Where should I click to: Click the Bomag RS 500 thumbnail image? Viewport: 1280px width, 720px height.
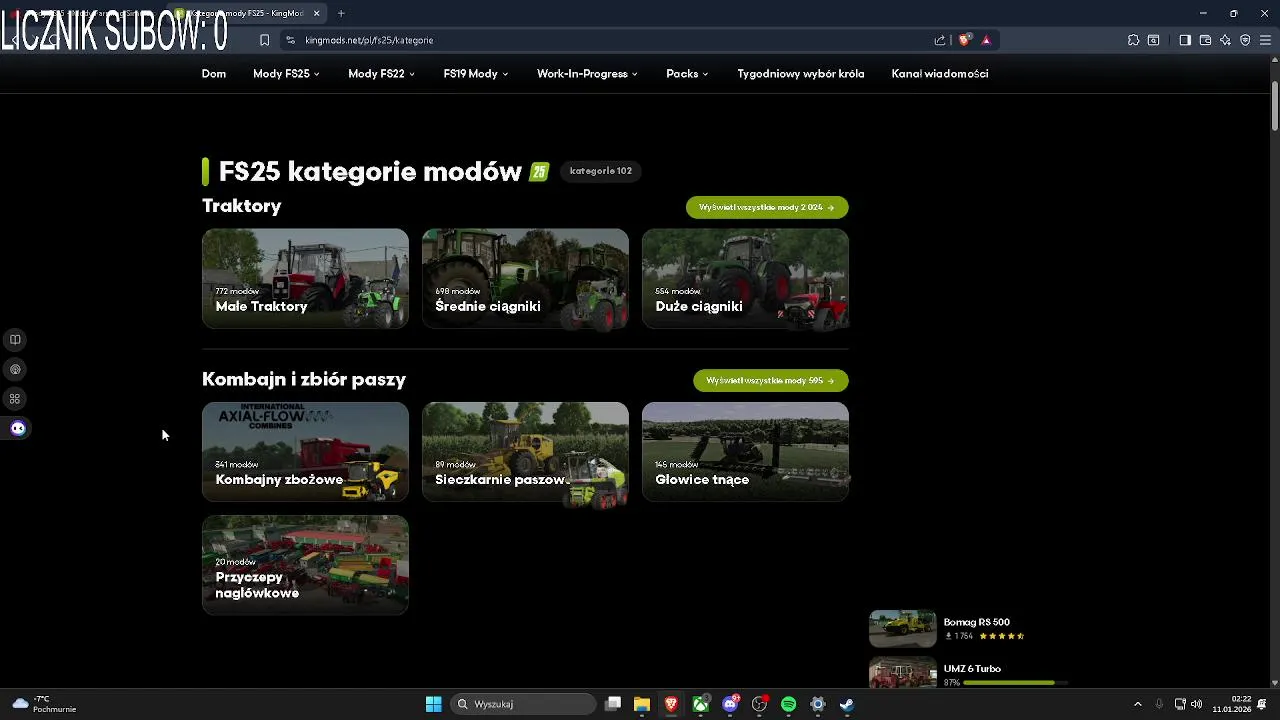(x=902, y=629)
